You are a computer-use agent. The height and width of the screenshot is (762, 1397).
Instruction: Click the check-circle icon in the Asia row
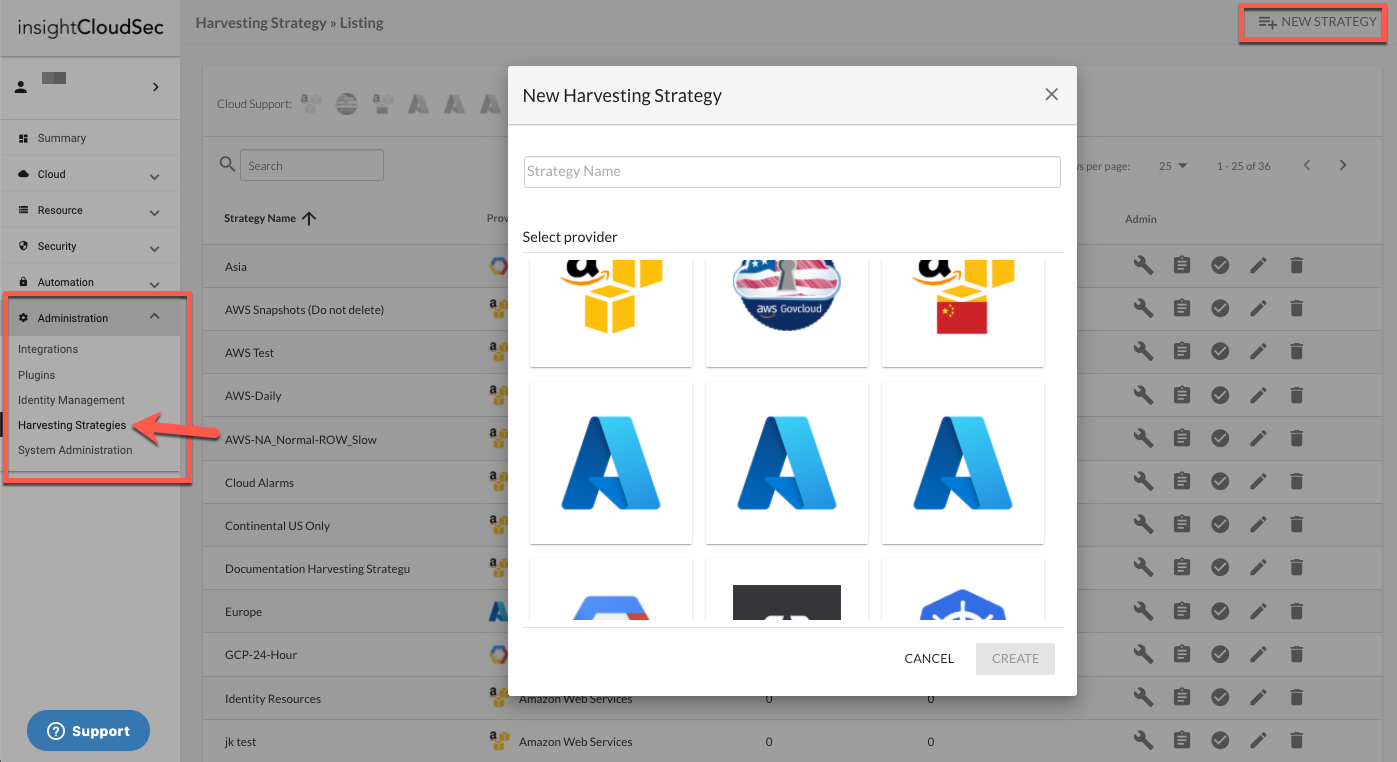coord(1219,265)
